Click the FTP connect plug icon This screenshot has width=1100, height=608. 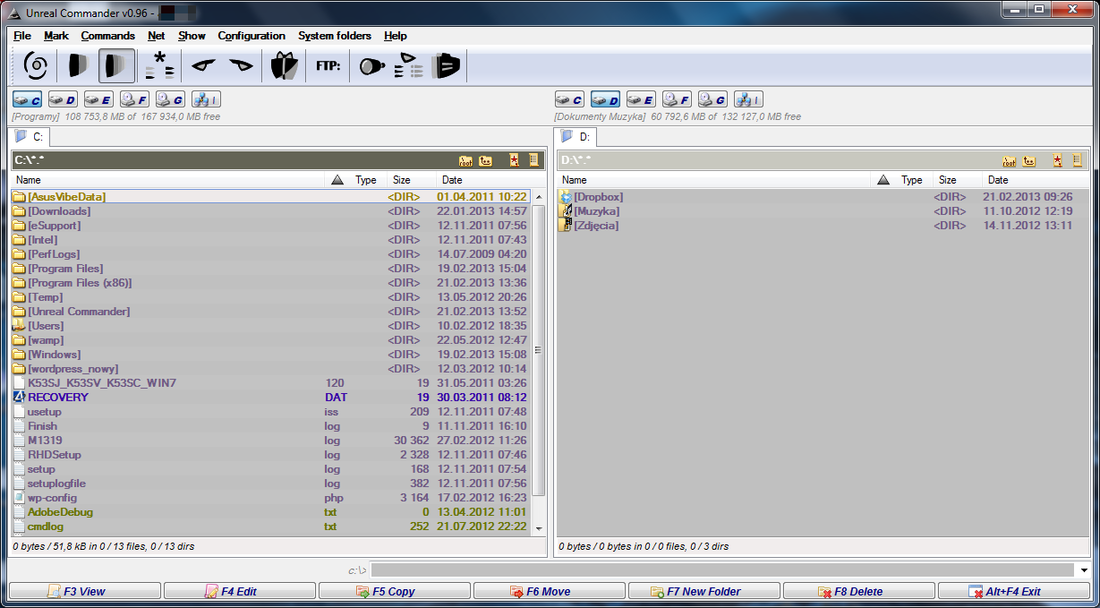click(x=372, y=66)
